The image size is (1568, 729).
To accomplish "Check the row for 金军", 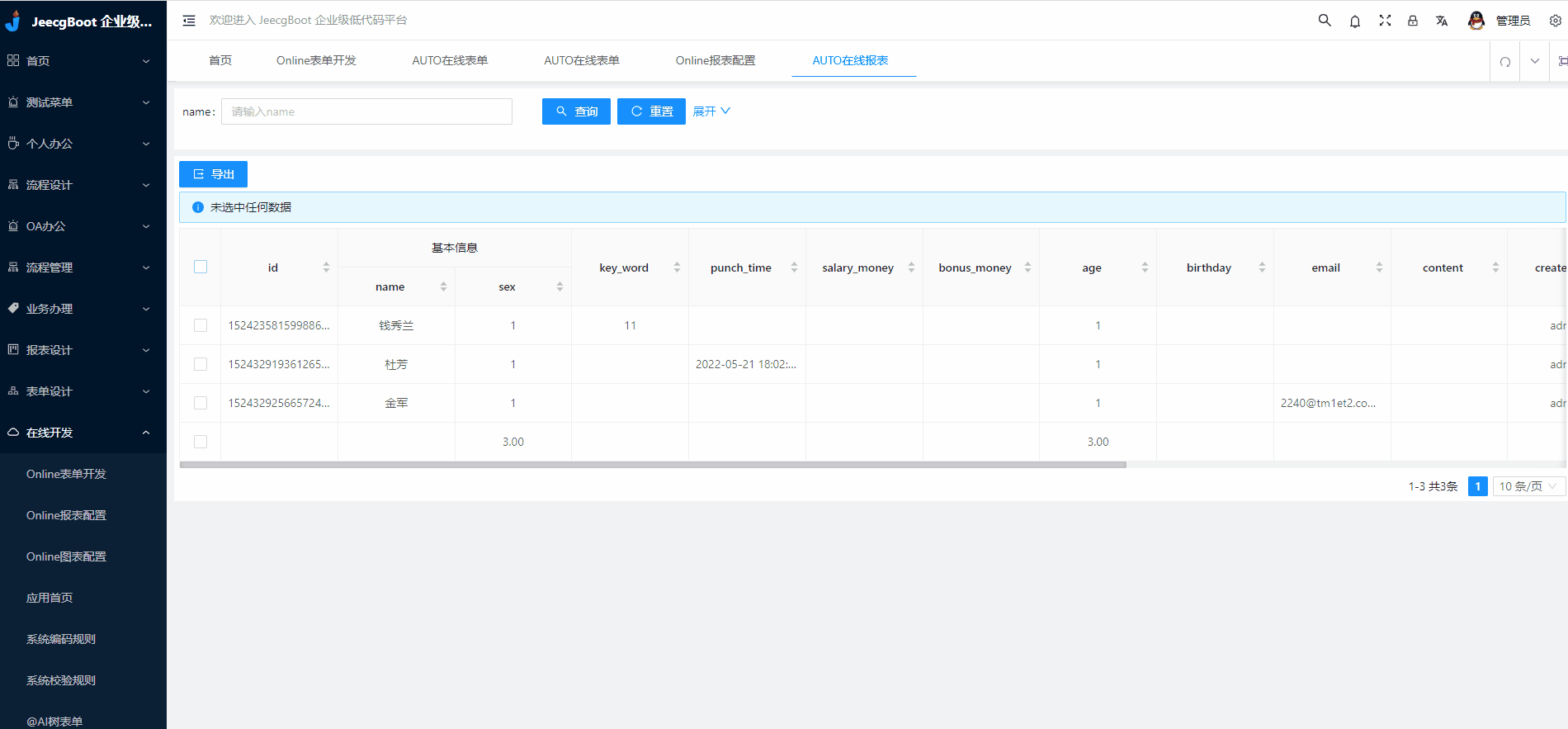I will pos(201,403).
